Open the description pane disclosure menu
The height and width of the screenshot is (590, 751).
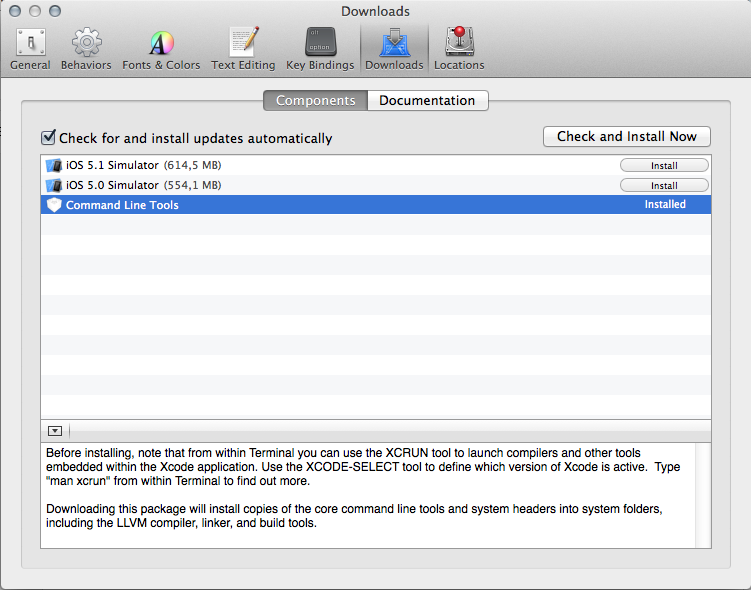(x=55, y=431)
